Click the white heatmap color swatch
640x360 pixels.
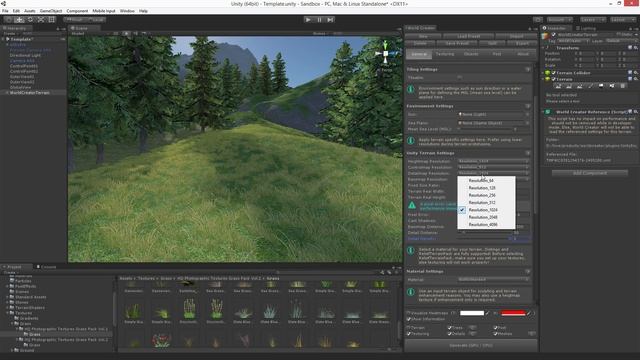(472, 313)
